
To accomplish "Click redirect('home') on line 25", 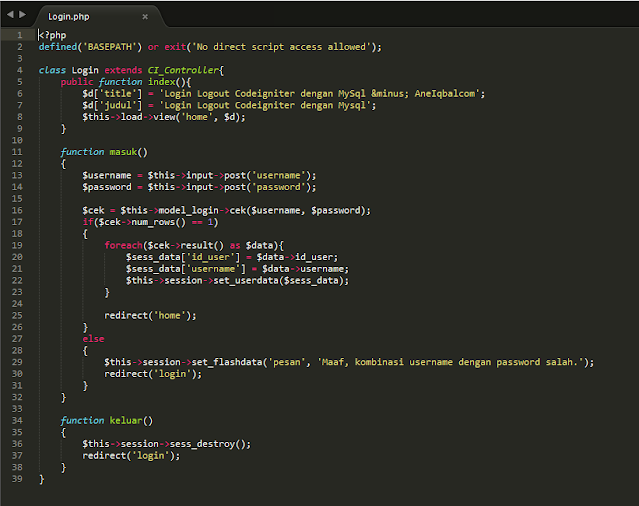I will pos(150,316).
